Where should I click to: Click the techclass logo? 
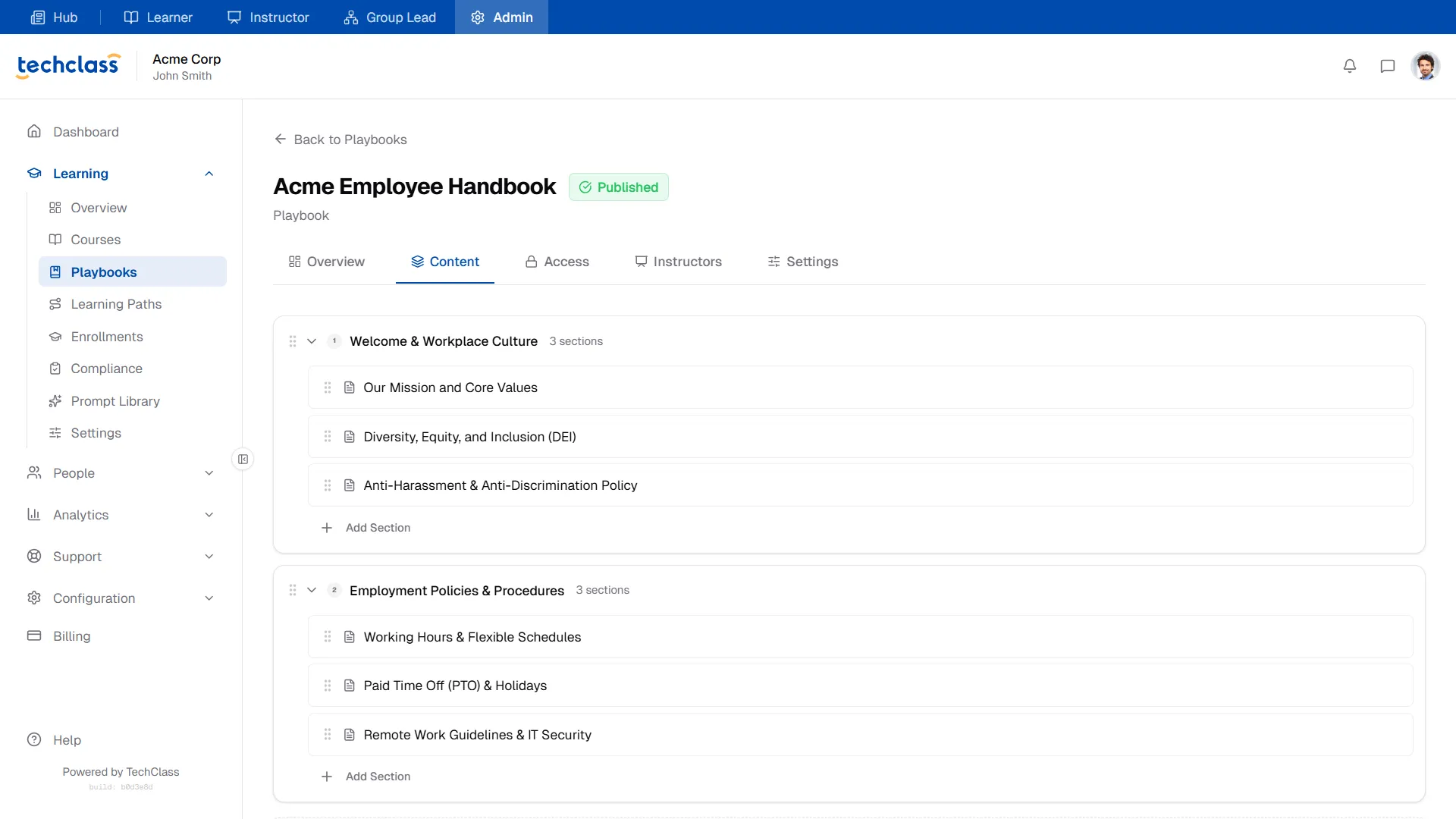68,66
